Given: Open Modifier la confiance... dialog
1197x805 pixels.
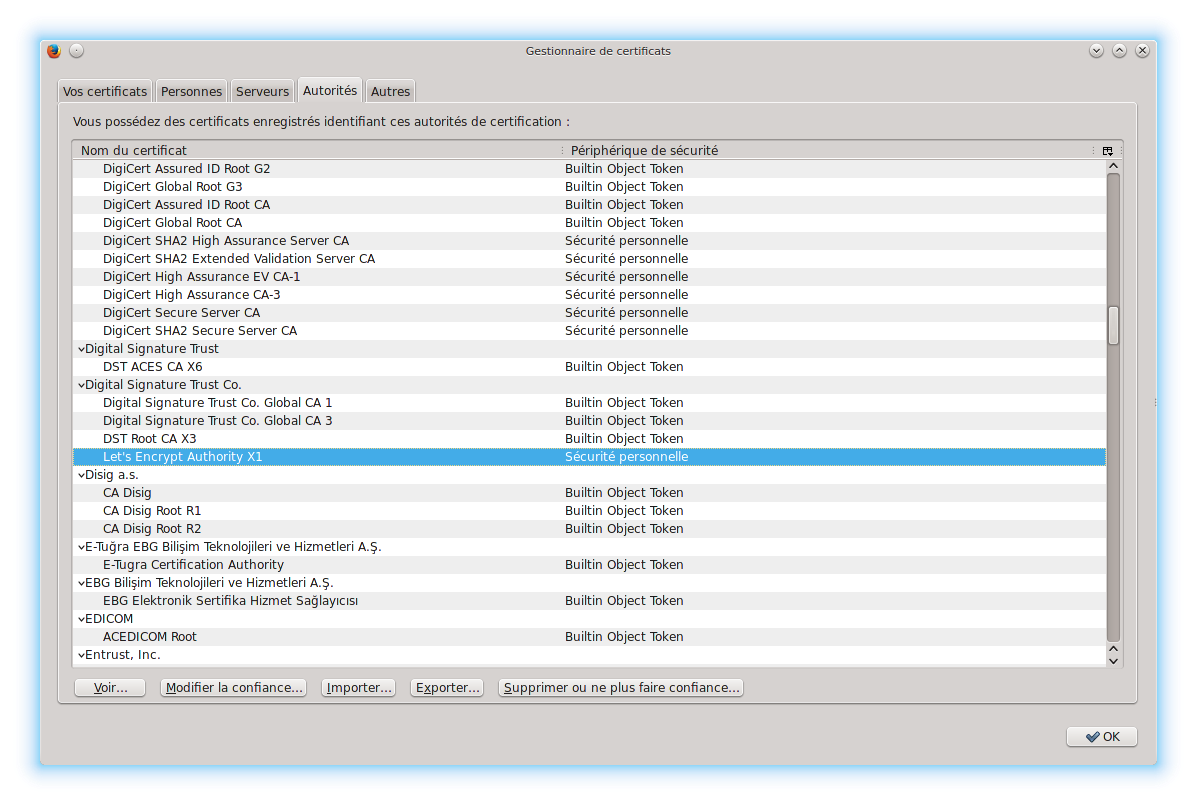Looking at the screenshot, I should click(234, 687).
